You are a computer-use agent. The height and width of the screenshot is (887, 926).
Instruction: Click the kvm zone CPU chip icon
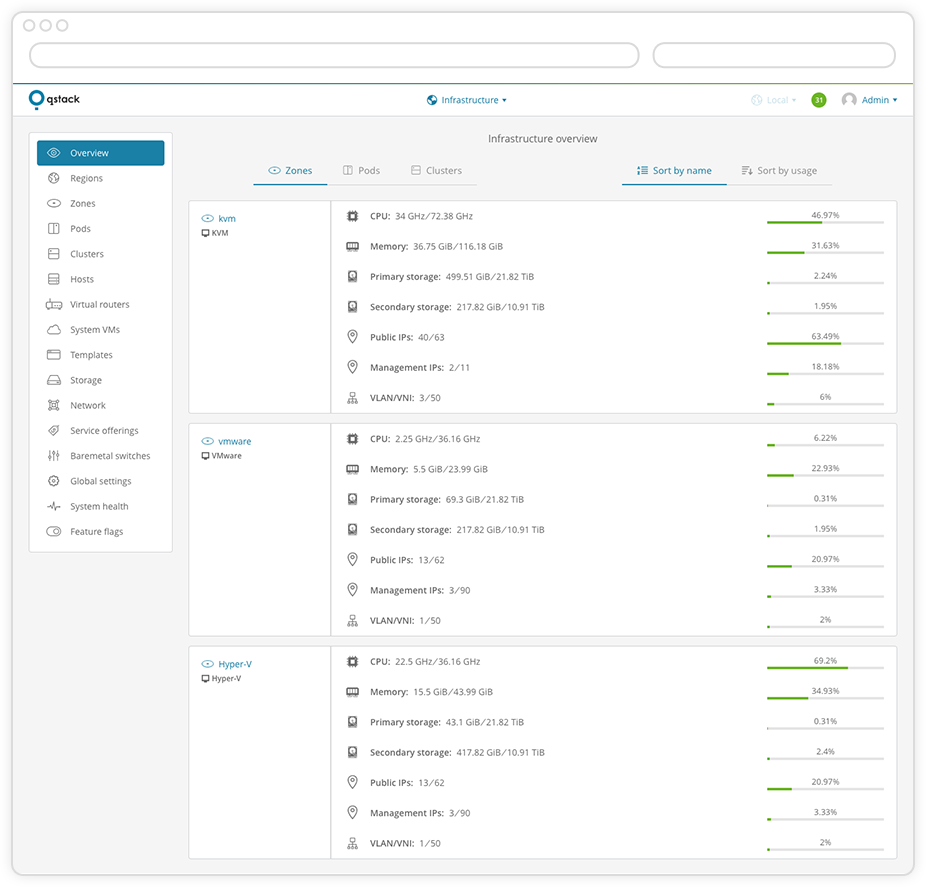[353, 217]
